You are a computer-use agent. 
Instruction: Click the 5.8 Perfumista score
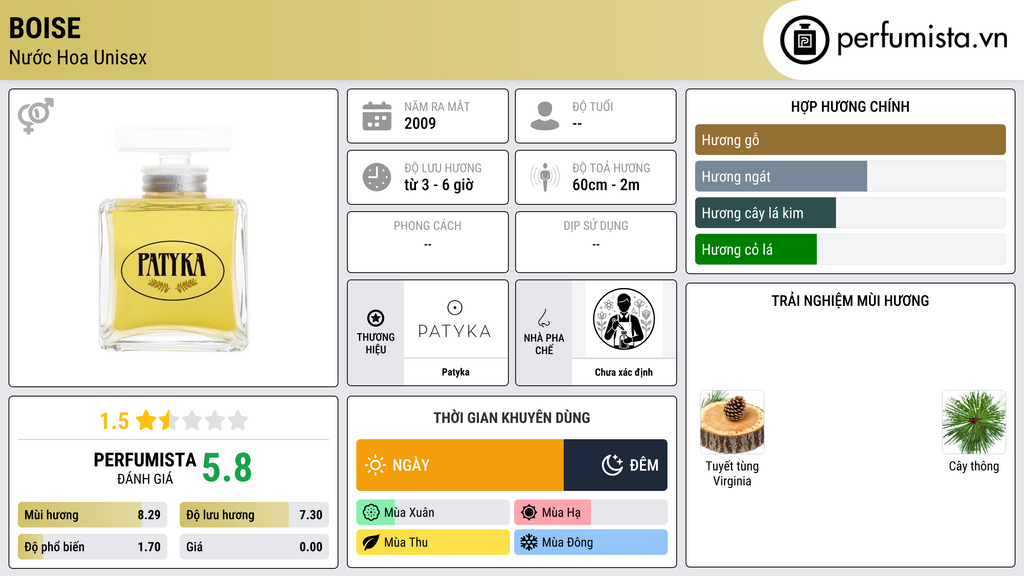coord(227,468)
